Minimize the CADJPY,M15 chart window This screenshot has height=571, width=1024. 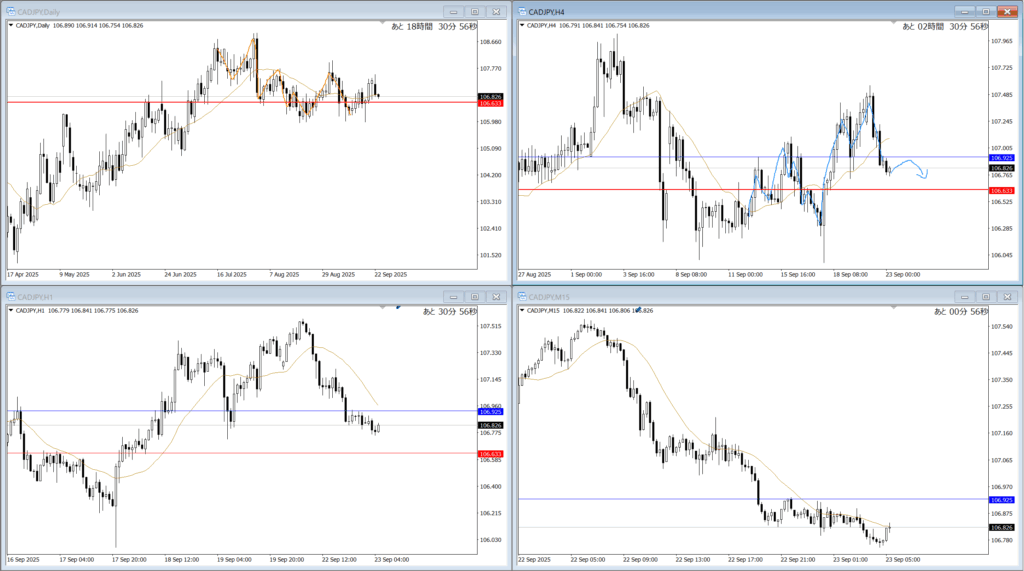(x=963, y=297)
